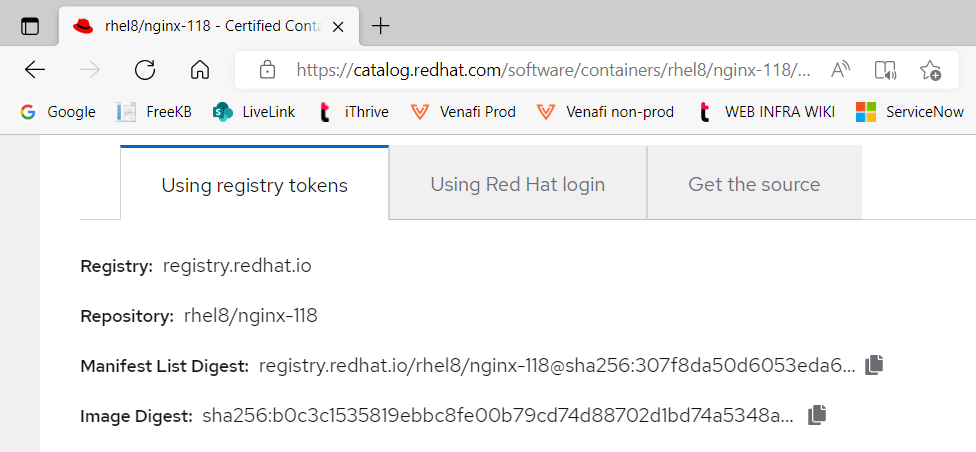
Task: Add this page to favorites
Action: pos(930,70)
